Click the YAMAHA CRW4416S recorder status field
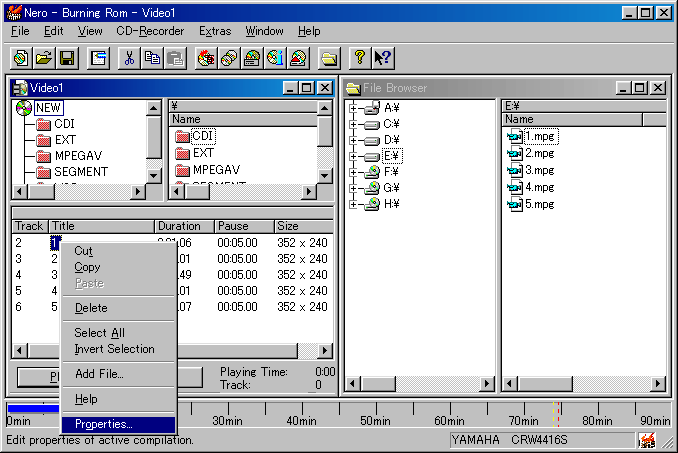This screenshot has width=678, height=453. (542, 440)
